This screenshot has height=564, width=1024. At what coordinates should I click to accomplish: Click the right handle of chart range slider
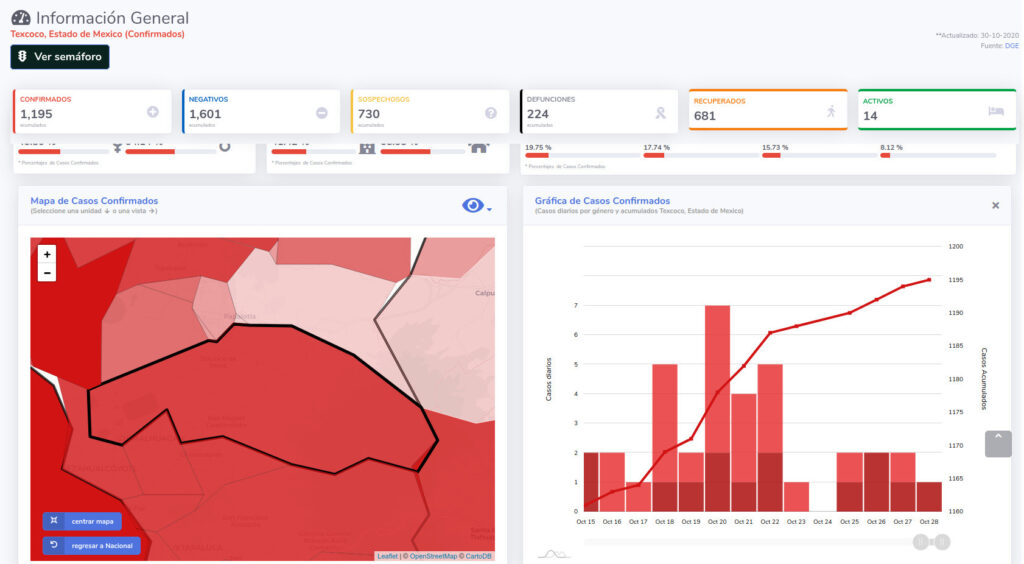coord(942,542)
